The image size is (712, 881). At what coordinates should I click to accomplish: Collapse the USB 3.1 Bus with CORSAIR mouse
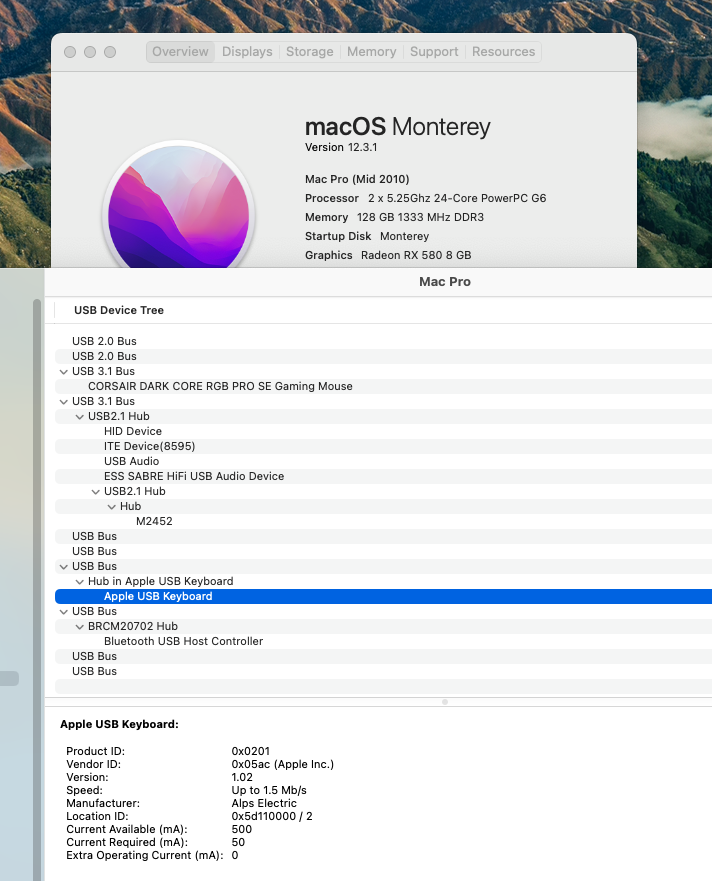tap(64, 371)
